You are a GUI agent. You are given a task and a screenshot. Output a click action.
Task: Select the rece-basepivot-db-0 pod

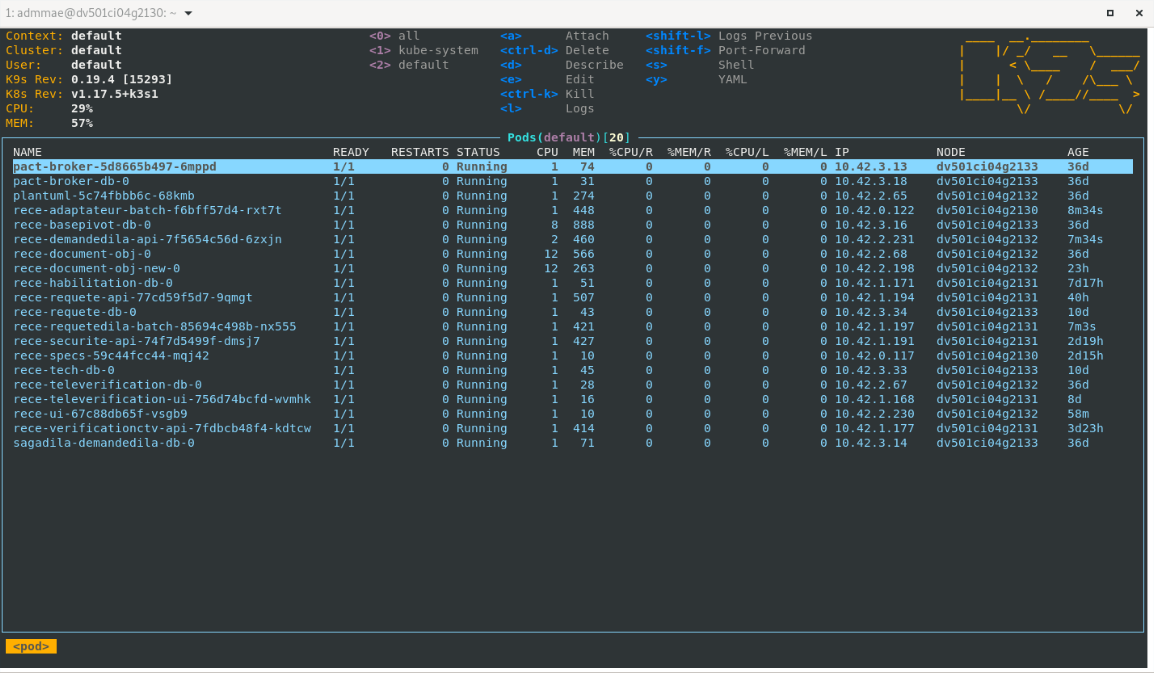click(x=573, y=225)
